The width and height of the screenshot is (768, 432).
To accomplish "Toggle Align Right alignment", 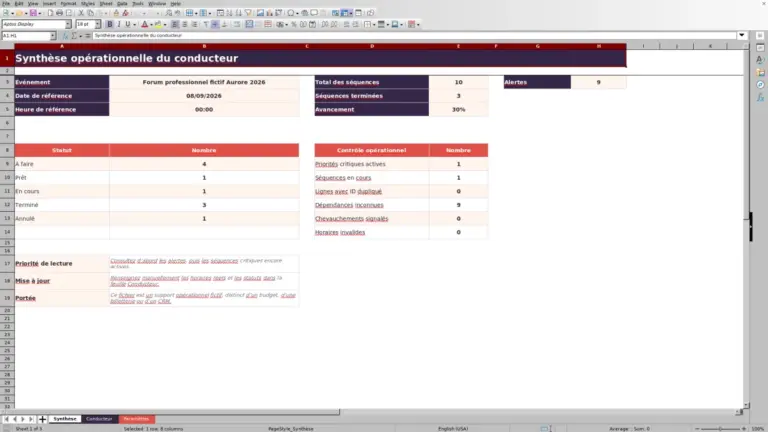I will (194, 24).
